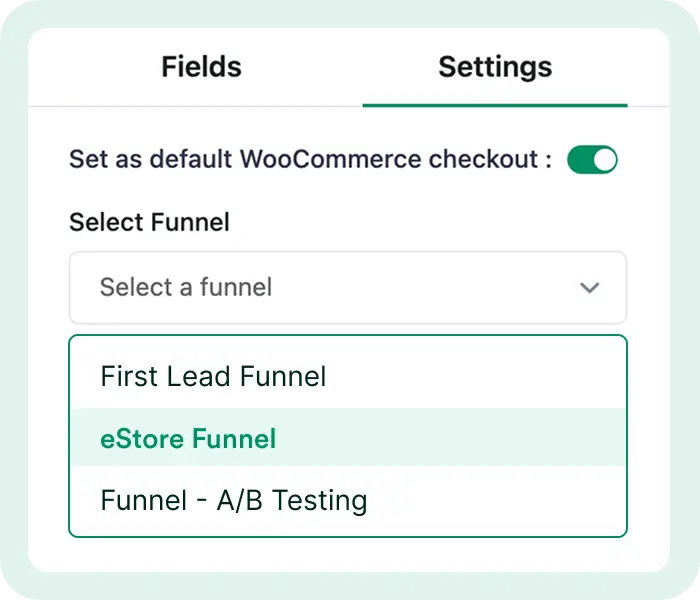
Task: Click the green-highlighted row in funnel list
Action: pos(347,438)
